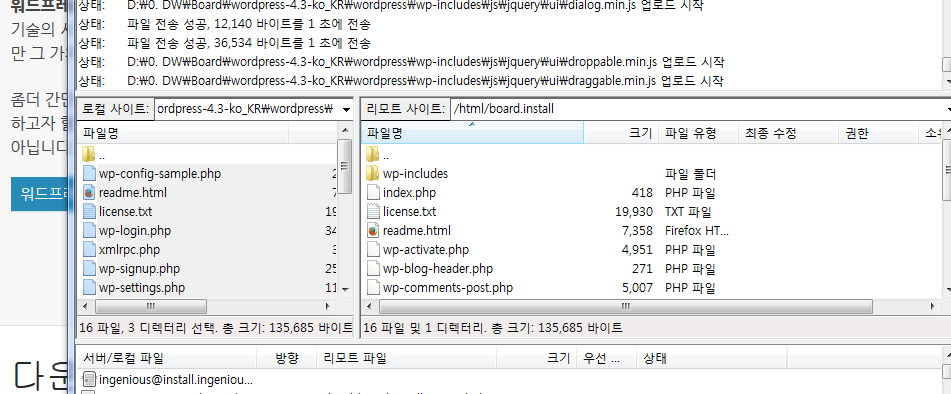
Task: Click local status bar 16 파일, 3 디렉터리 선택
Action: [x=216, y=328]
